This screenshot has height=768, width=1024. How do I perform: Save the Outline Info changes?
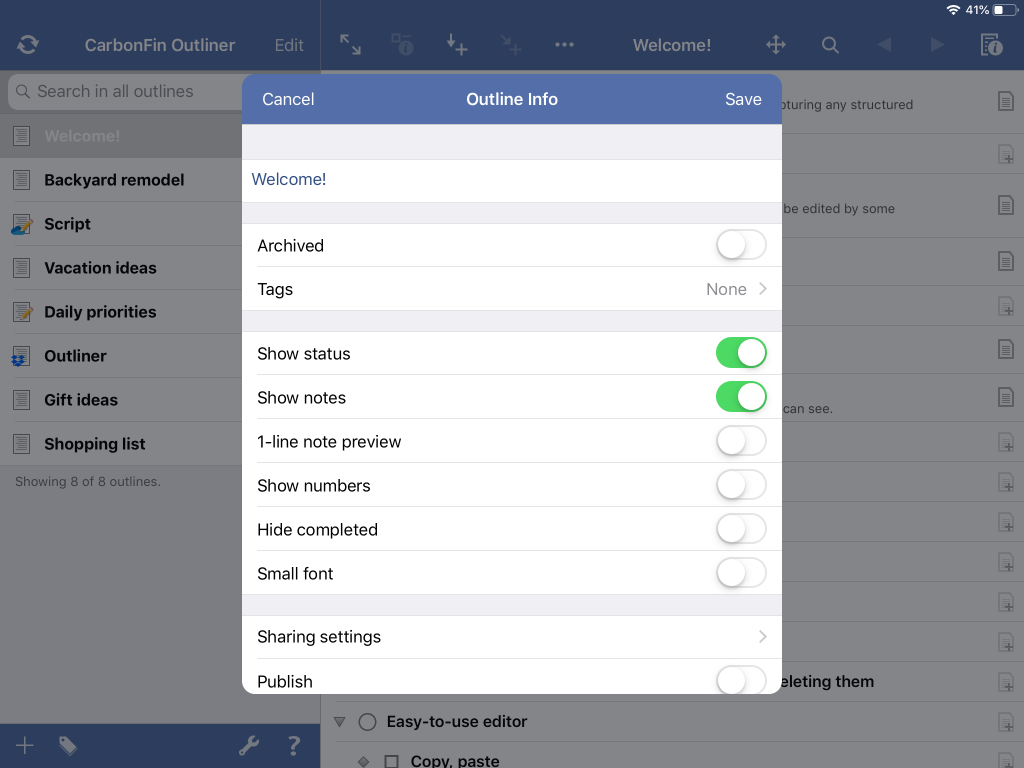click(x=743, y=99)
